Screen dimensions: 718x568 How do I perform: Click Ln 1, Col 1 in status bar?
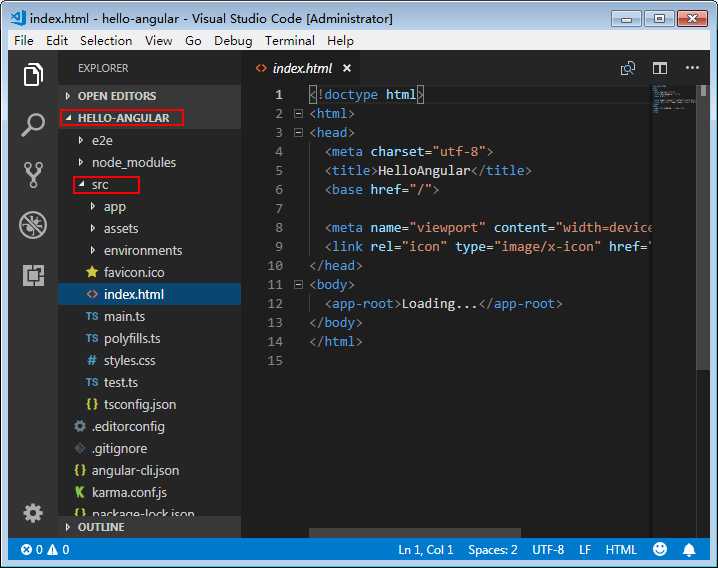point(425,550)
